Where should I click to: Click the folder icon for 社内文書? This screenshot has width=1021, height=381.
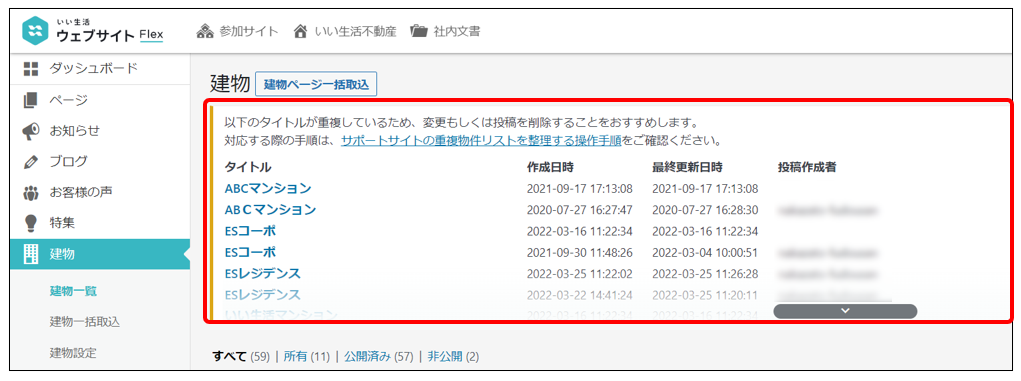(x=419, y=31)
